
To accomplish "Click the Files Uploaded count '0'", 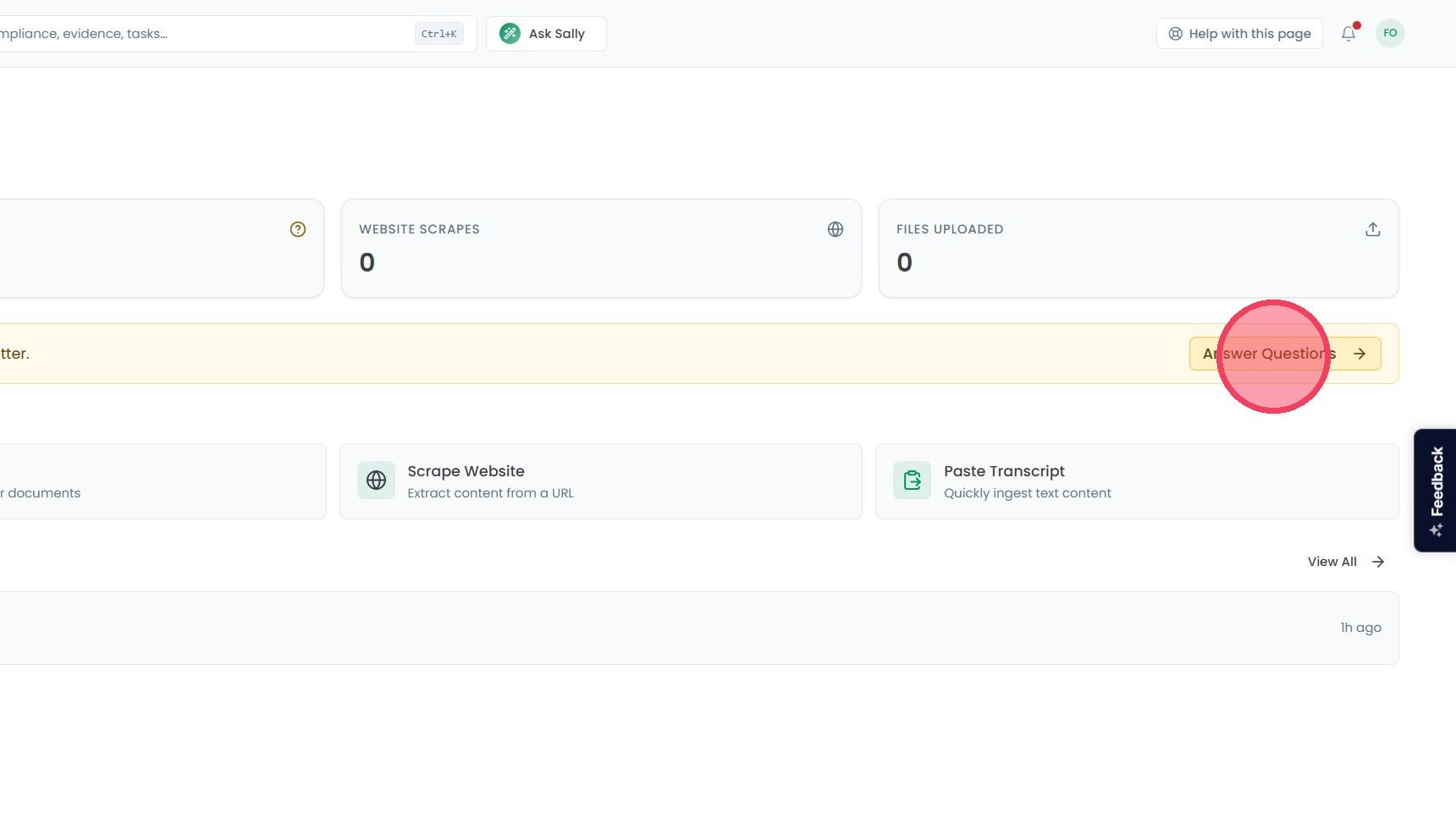I will [x=904, y=262].
